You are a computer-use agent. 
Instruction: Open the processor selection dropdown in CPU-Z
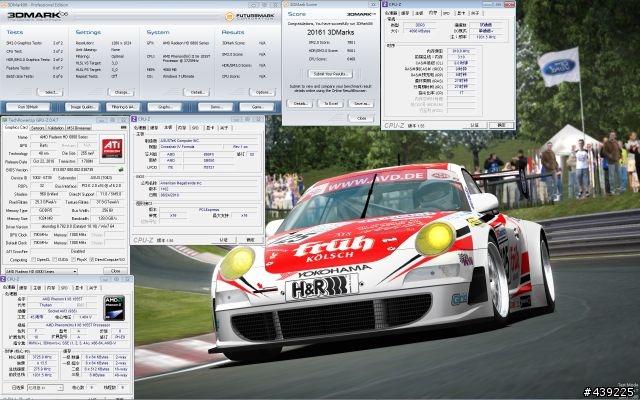pos(45,387)
